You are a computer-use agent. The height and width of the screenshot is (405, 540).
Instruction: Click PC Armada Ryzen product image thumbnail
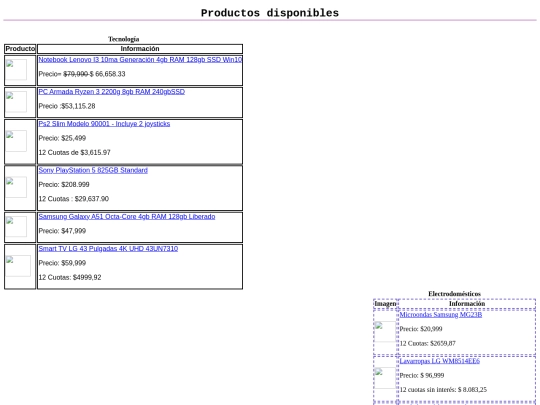pyautogui.click(x=16, y=102)
